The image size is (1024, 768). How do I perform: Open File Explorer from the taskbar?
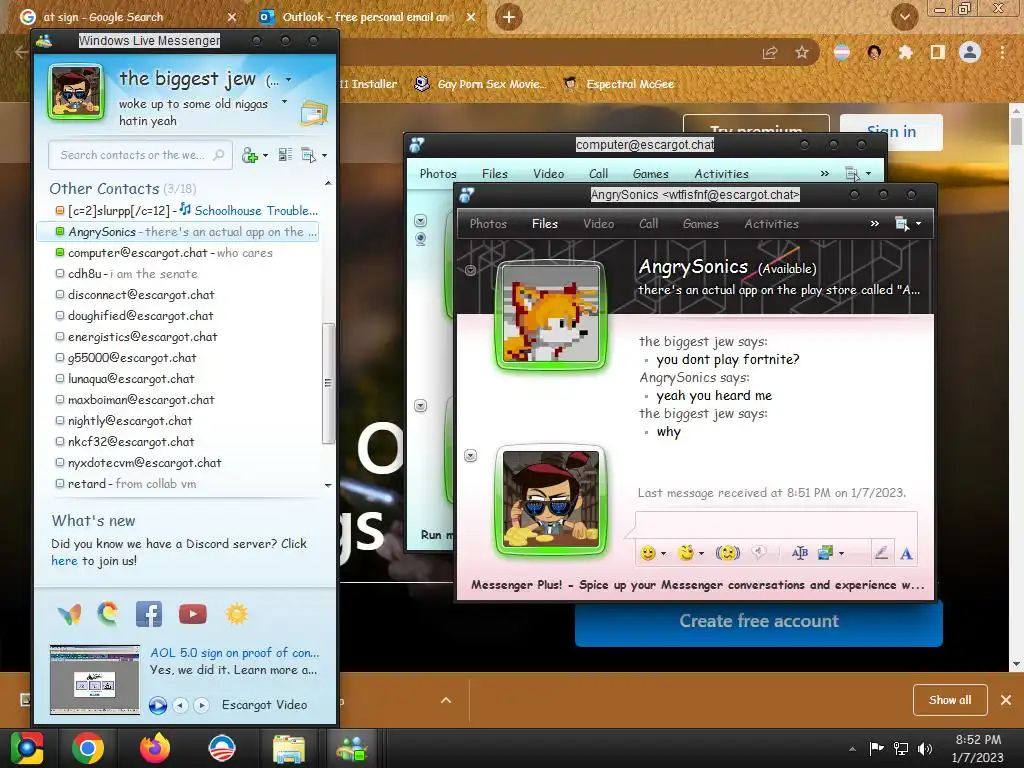pyautogui.click(x=288, y=748)
